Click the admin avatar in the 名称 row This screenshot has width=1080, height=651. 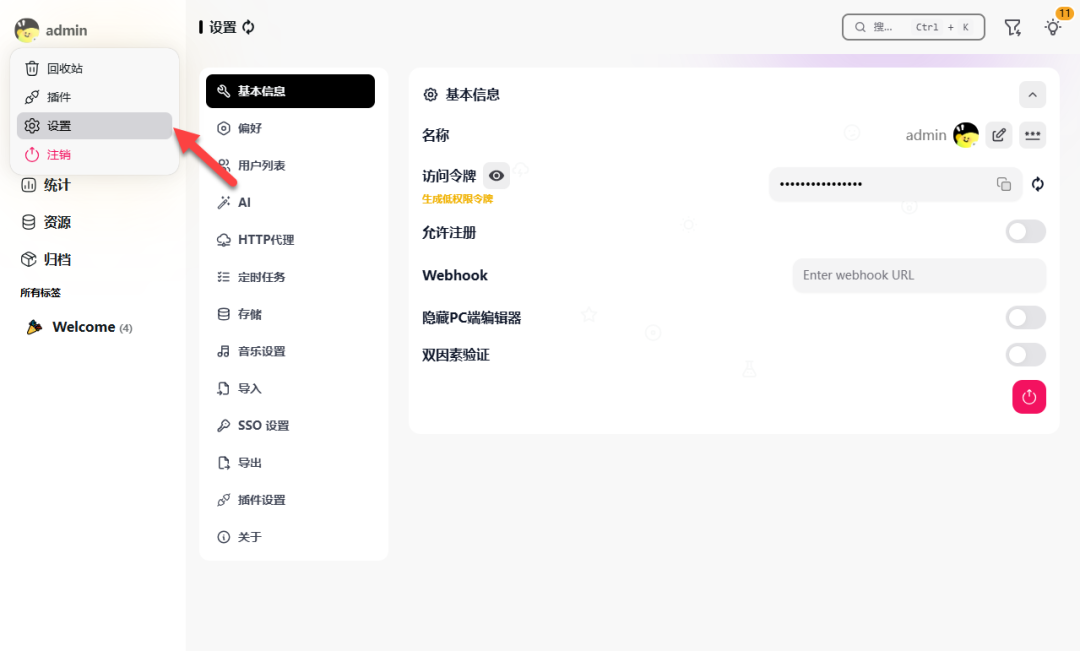point(966,135)
